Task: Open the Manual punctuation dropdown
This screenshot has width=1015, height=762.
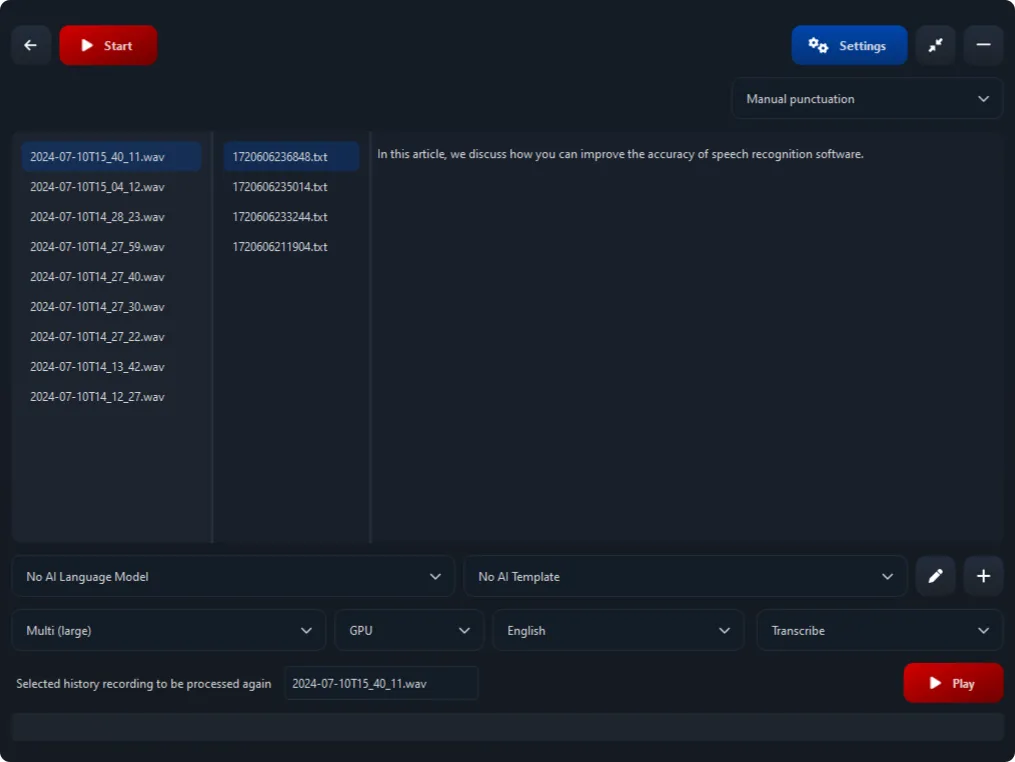Action: (867, 99)
